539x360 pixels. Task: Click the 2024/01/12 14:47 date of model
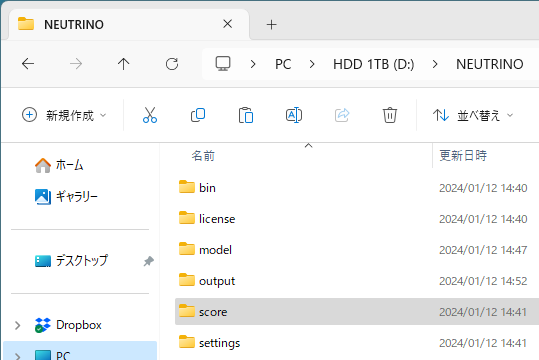click(483, 250)
